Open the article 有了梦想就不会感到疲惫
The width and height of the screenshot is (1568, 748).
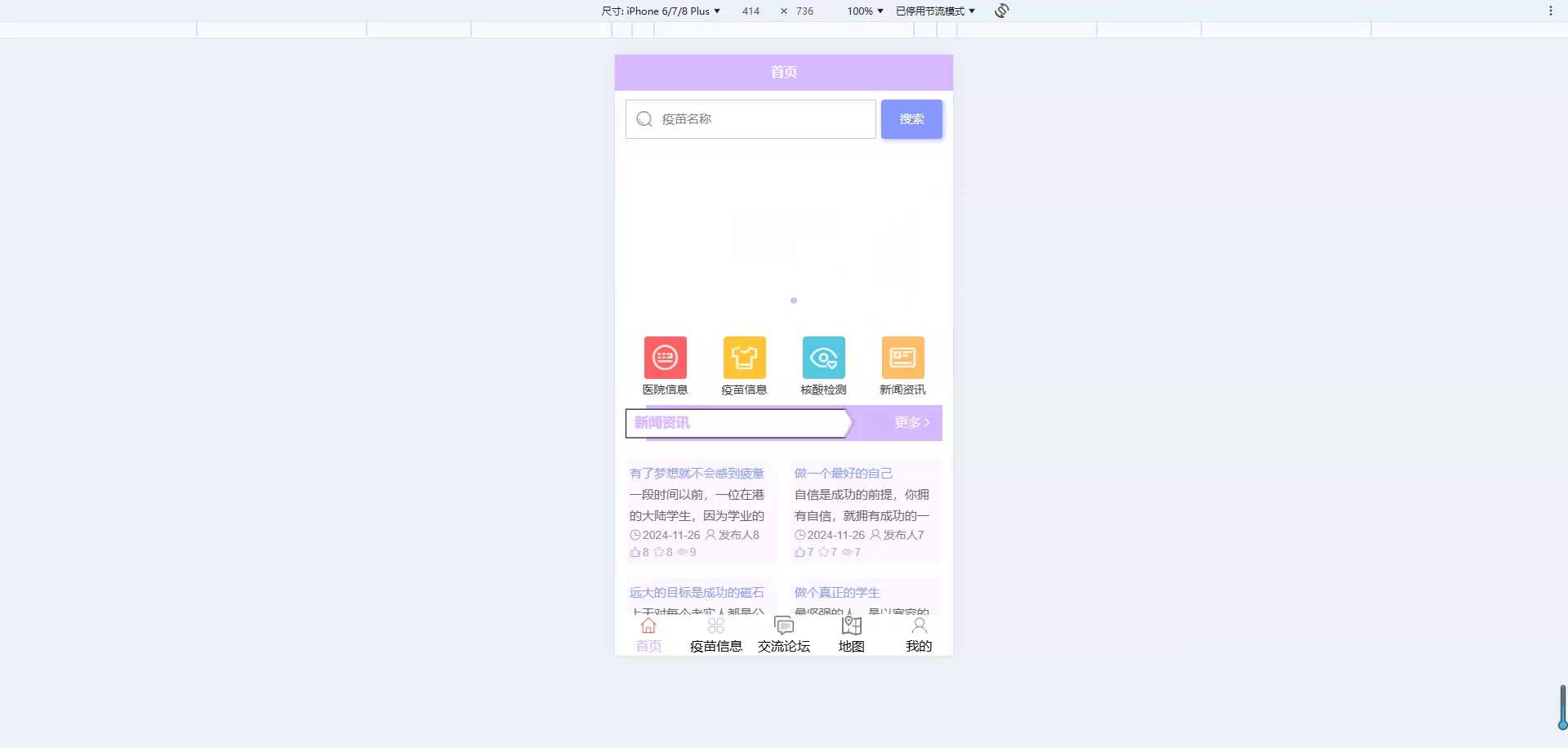tap(696, 473)
